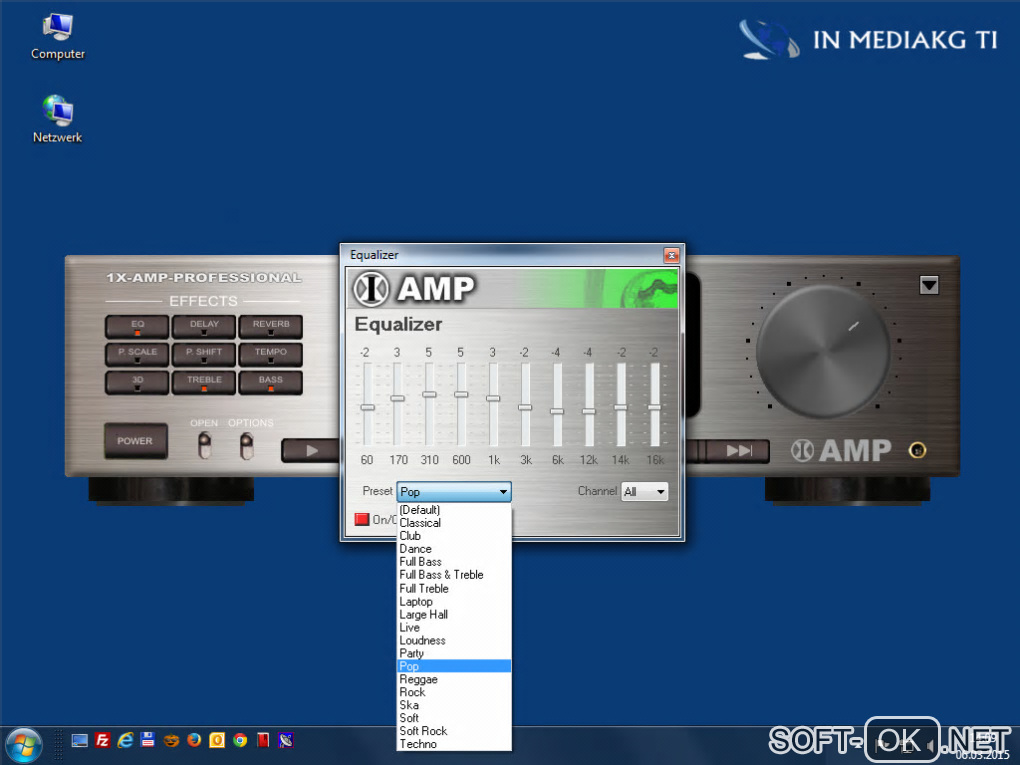
Task: Click the pumpkin with sunglasses taskbar icon
Action: (x=171, y=740)
